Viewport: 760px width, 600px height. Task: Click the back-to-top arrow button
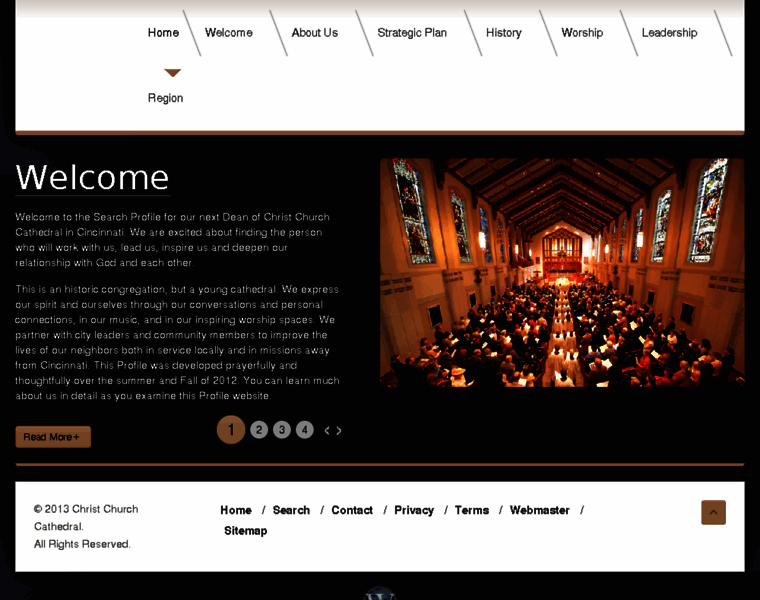pyautogui.click(x=713, y=512)
